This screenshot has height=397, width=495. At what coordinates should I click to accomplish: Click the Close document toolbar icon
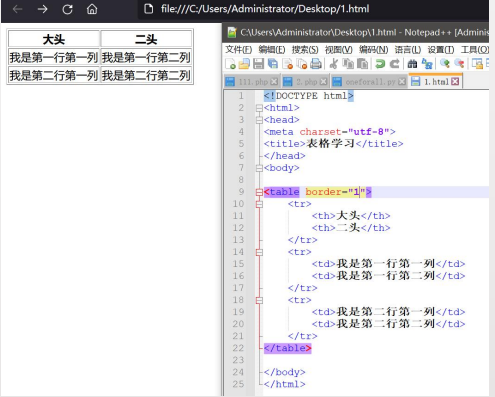coord(287,63)
